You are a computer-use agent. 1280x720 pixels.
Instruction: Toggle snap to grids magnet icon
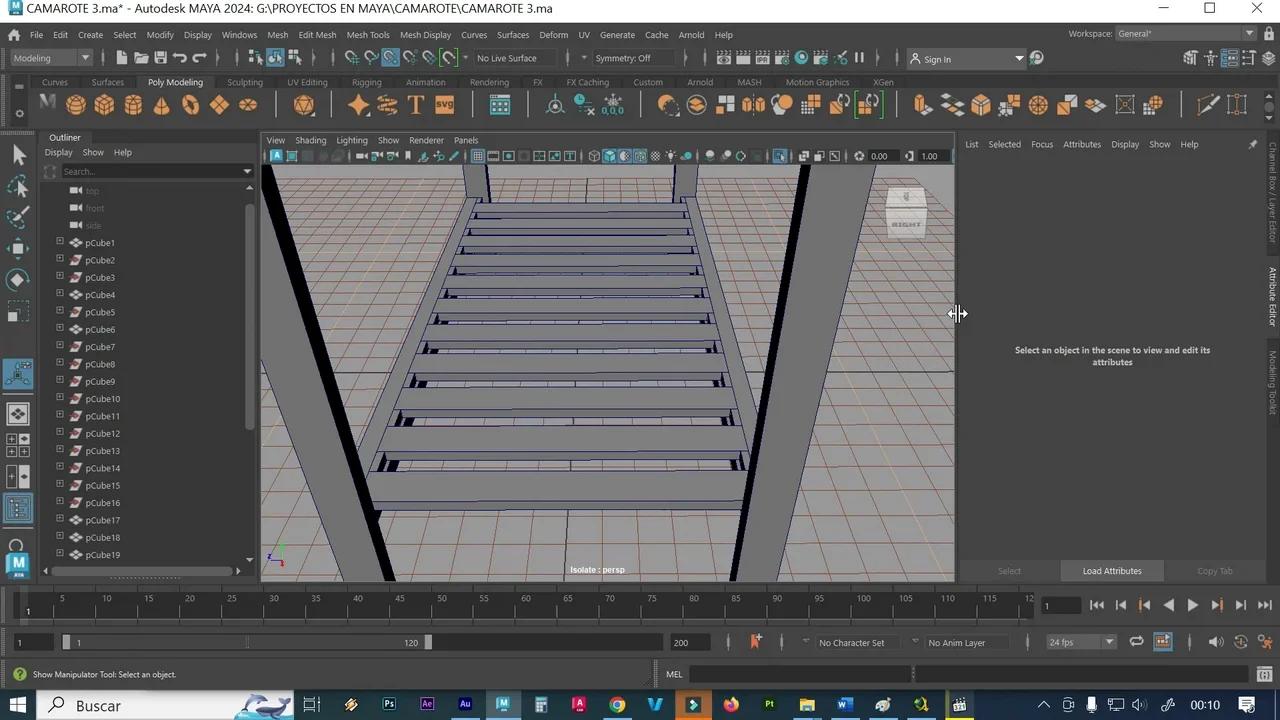pyautogui.click(x=352, y=58)
